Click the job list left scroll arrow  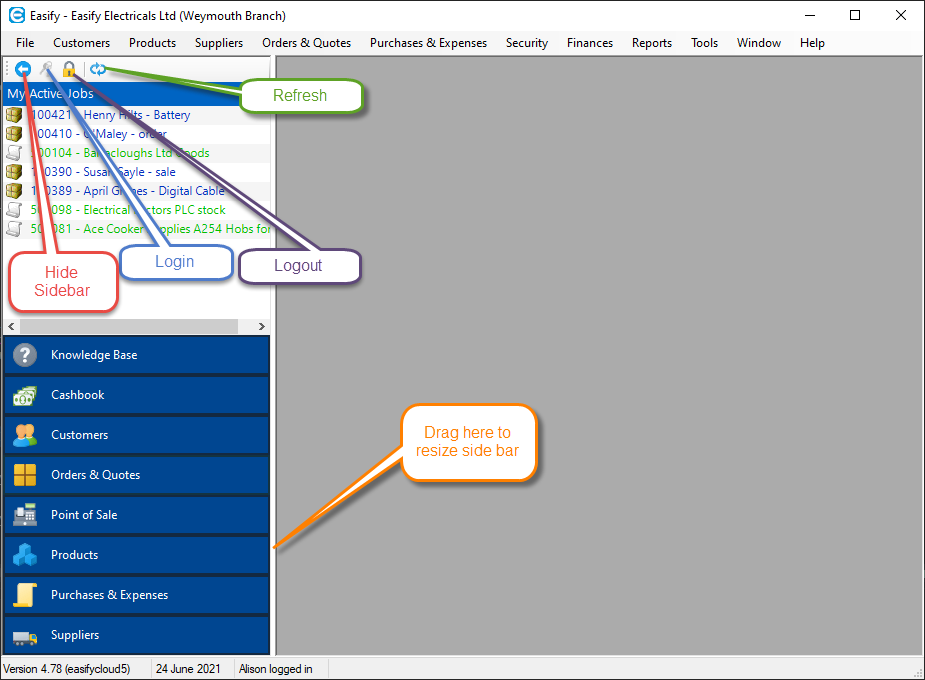pyautogui.click(x=11, y=327)
